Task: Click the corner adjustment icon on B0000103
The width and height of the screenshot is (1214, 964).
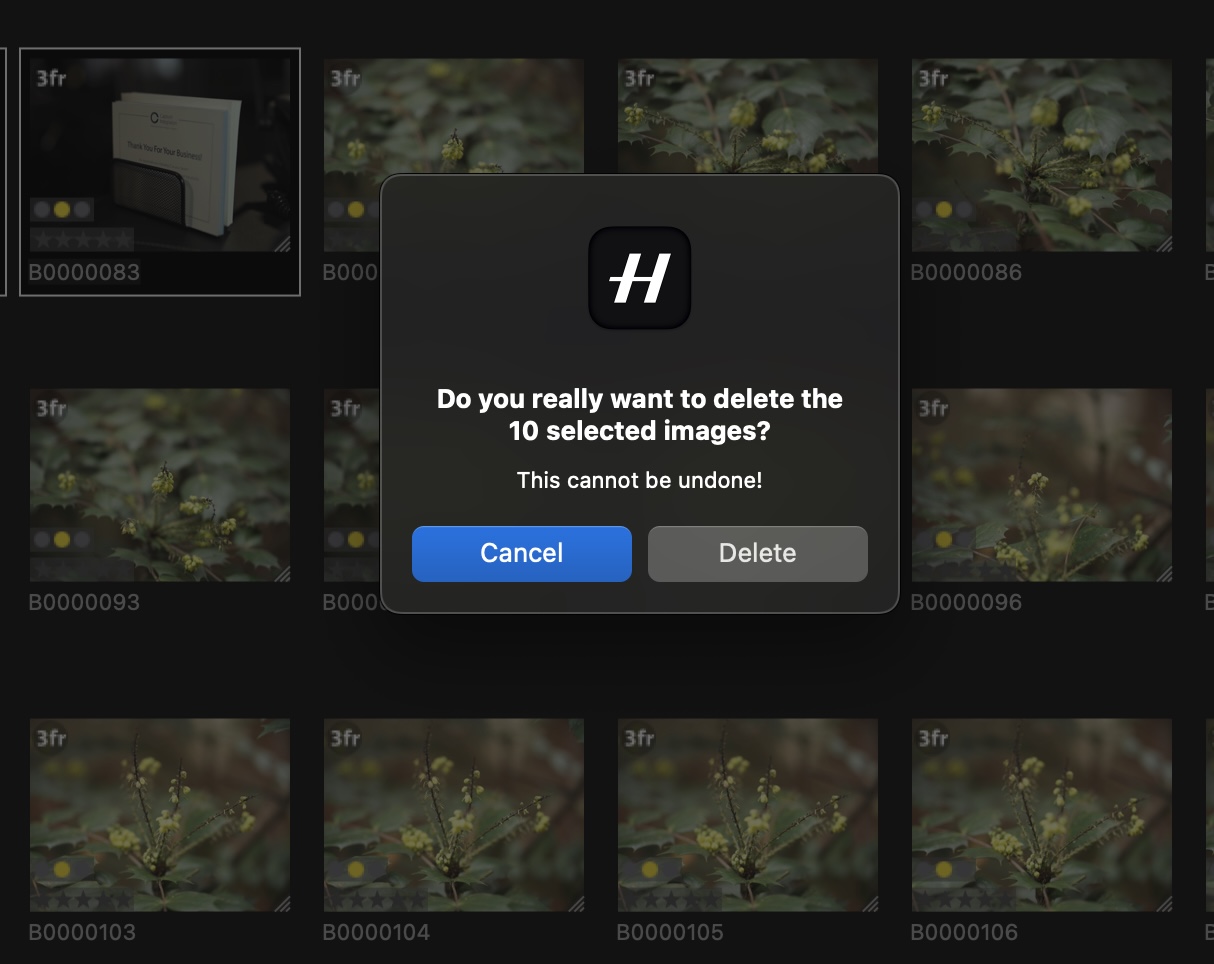Action: point(282,904)
